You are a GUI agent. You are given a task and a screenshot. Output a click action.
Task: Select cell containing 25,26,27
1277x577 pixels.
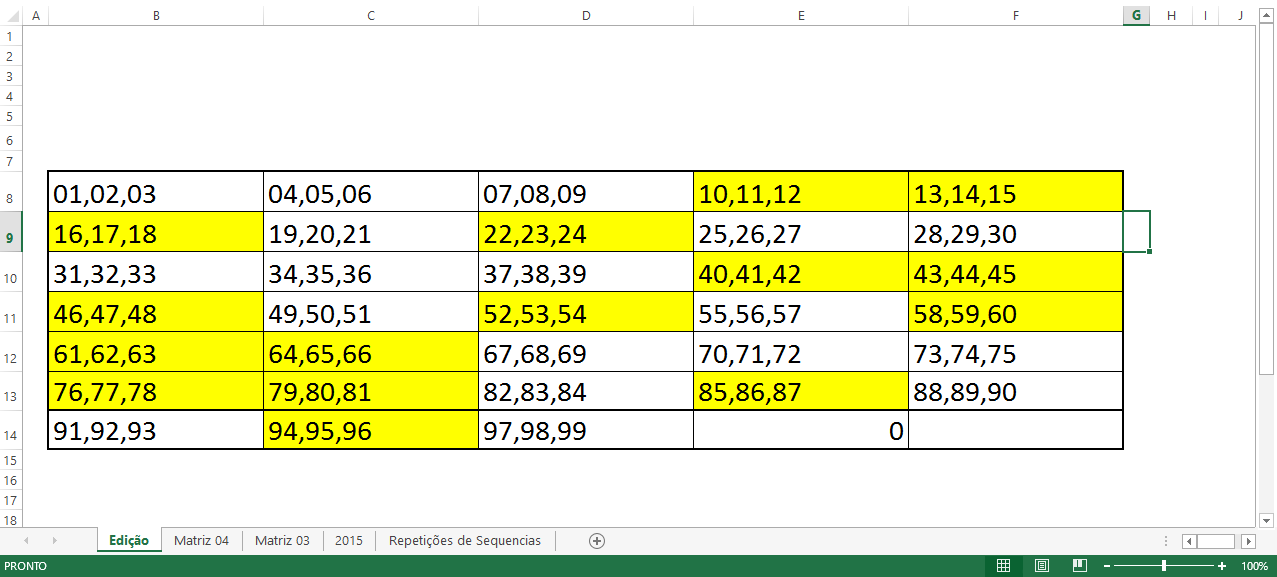801,232
